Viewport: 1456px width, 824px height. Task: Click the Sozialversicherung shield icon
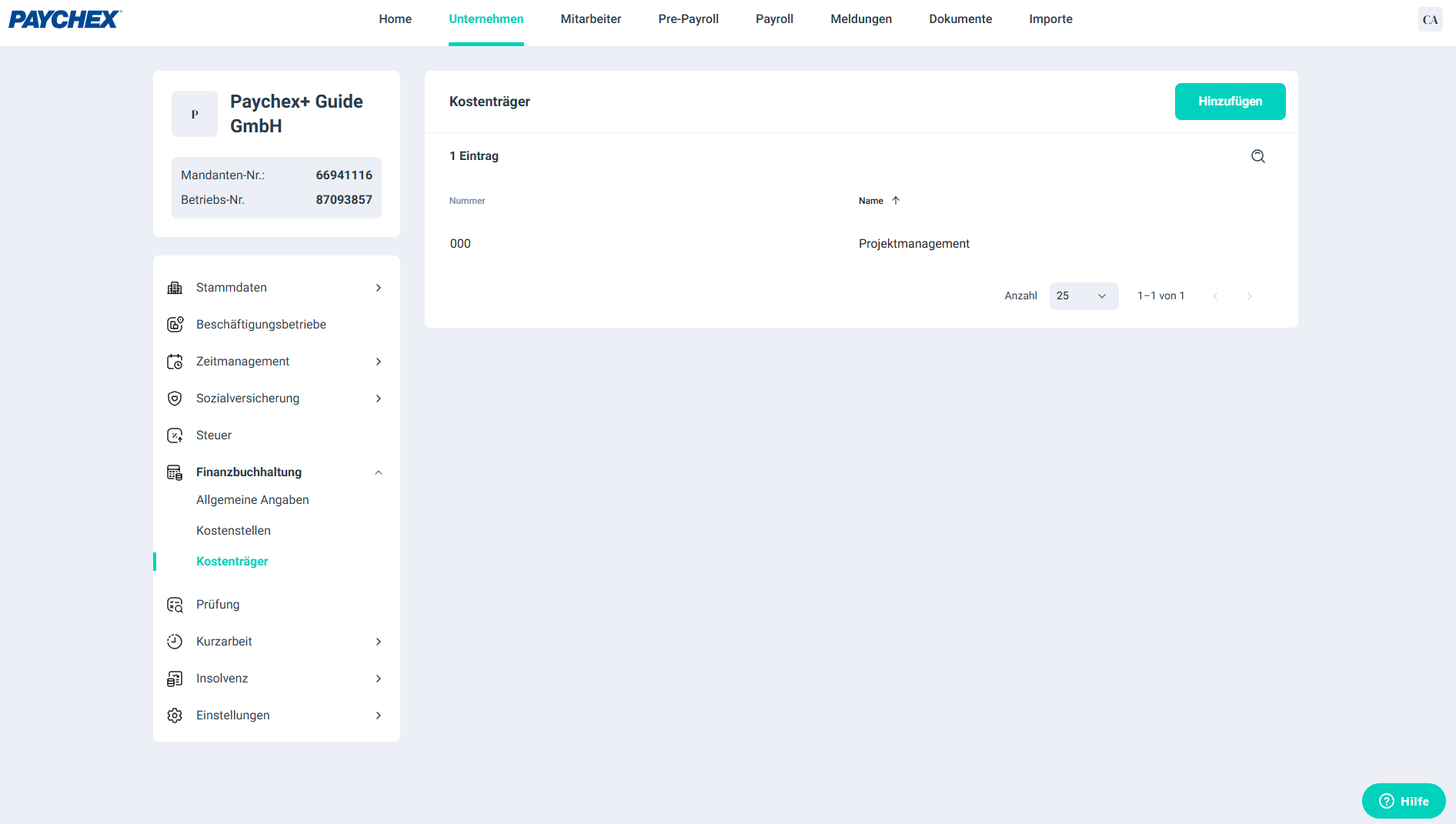click(x=175, y=399)
